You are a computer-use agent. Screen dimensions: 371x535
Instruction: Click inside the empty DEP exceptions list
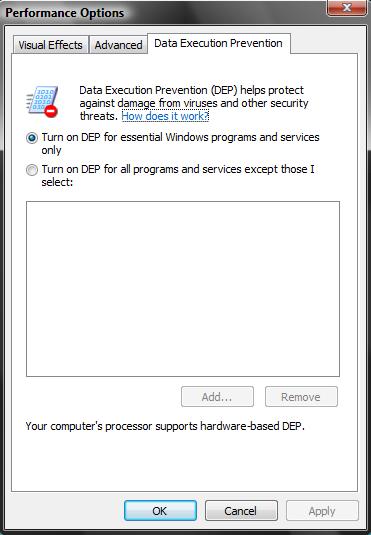pyautogui.click(x=183, y=289)
